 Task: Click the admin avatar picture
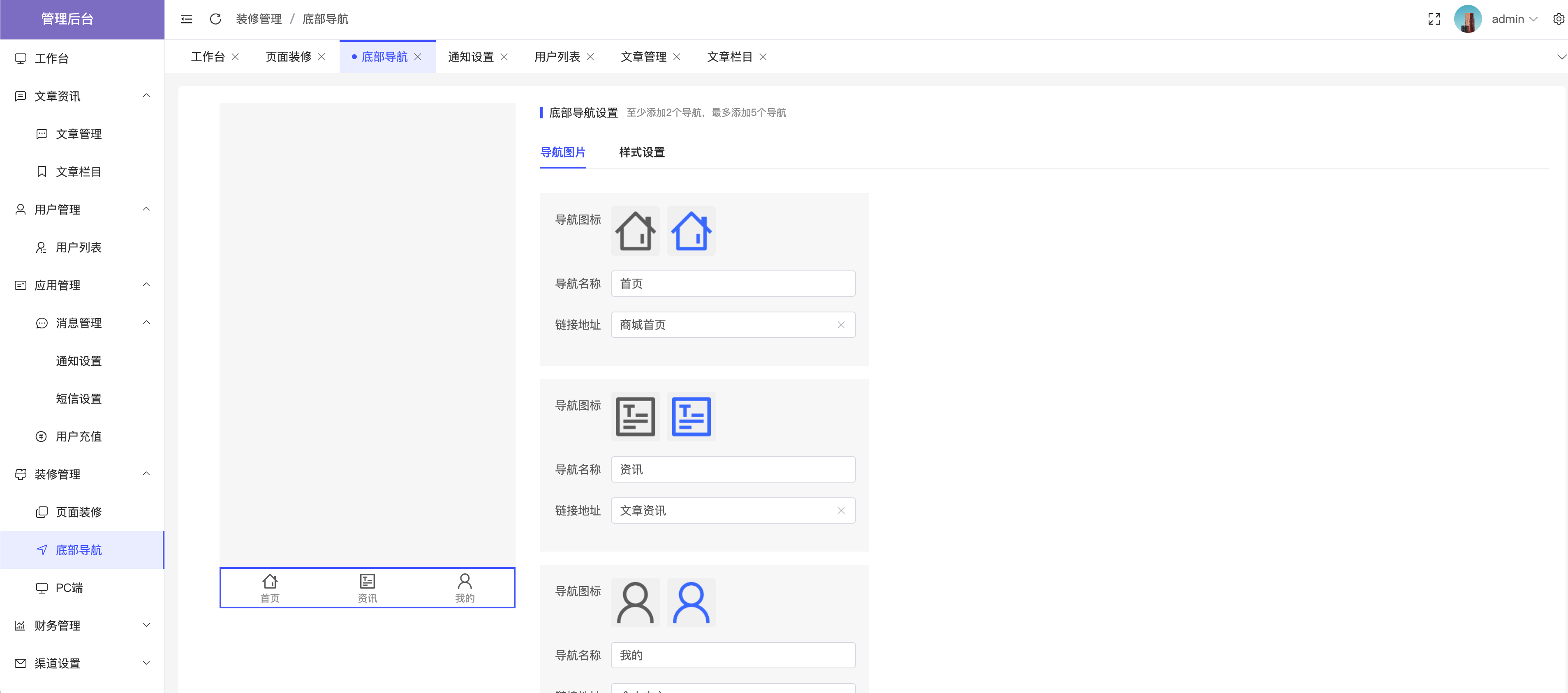pos(1468,19)
